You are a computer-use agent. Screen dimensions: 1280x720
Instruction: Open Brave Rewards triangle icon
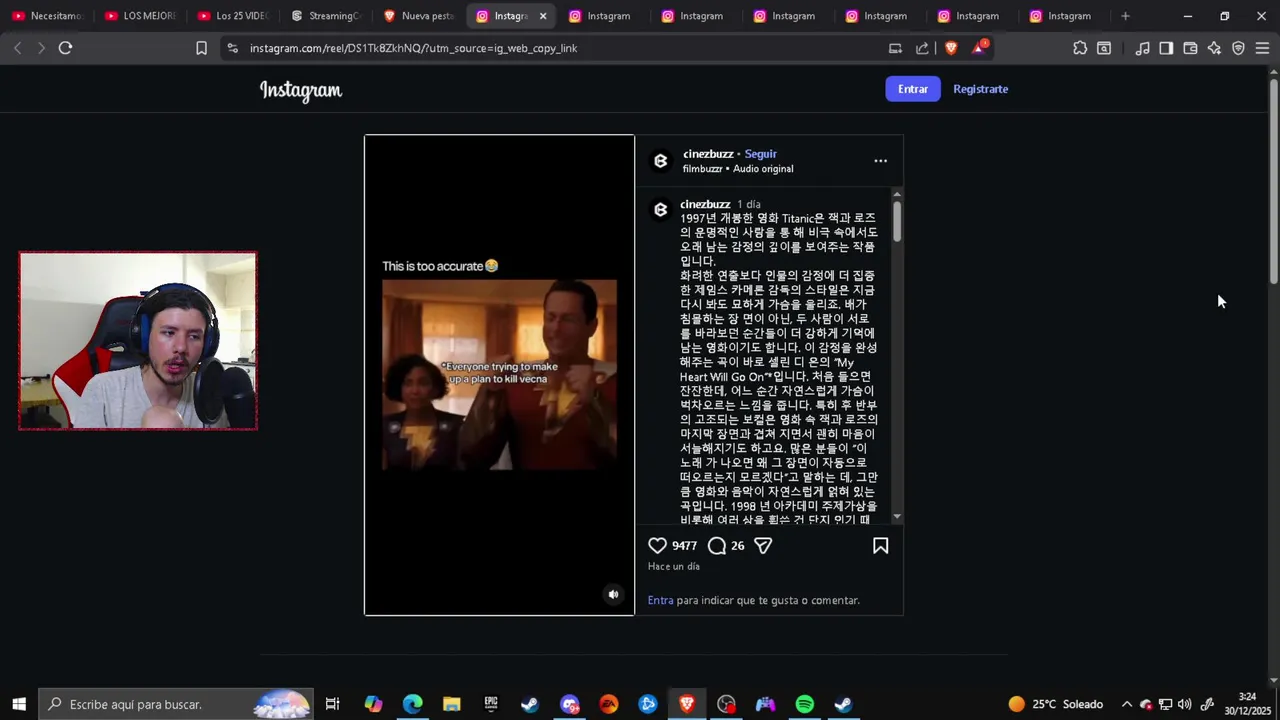[x=979, y=48]
